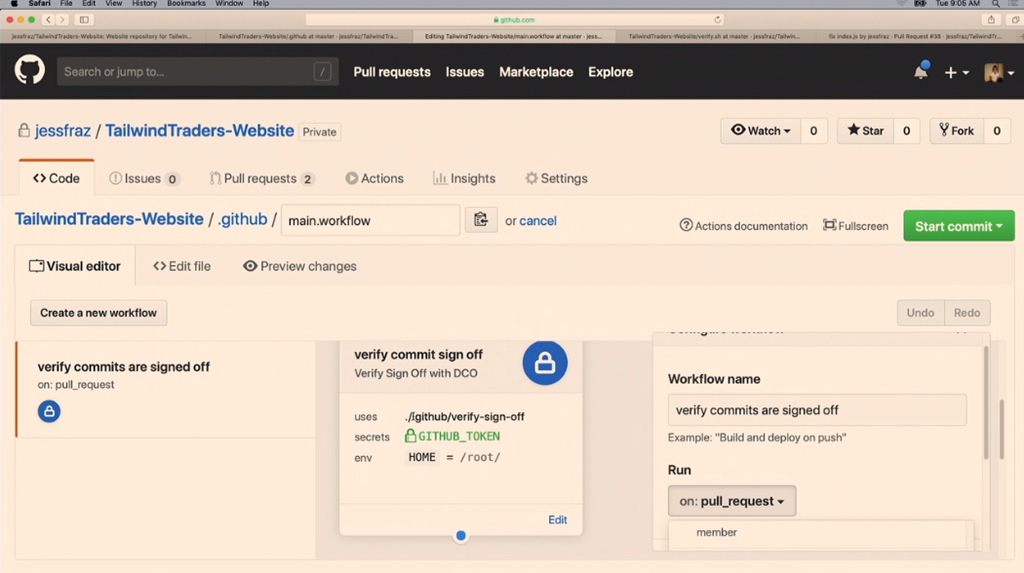Switch to verify.sh browser tab
This screenshot has height=573, width=1024.
[714, 37]
